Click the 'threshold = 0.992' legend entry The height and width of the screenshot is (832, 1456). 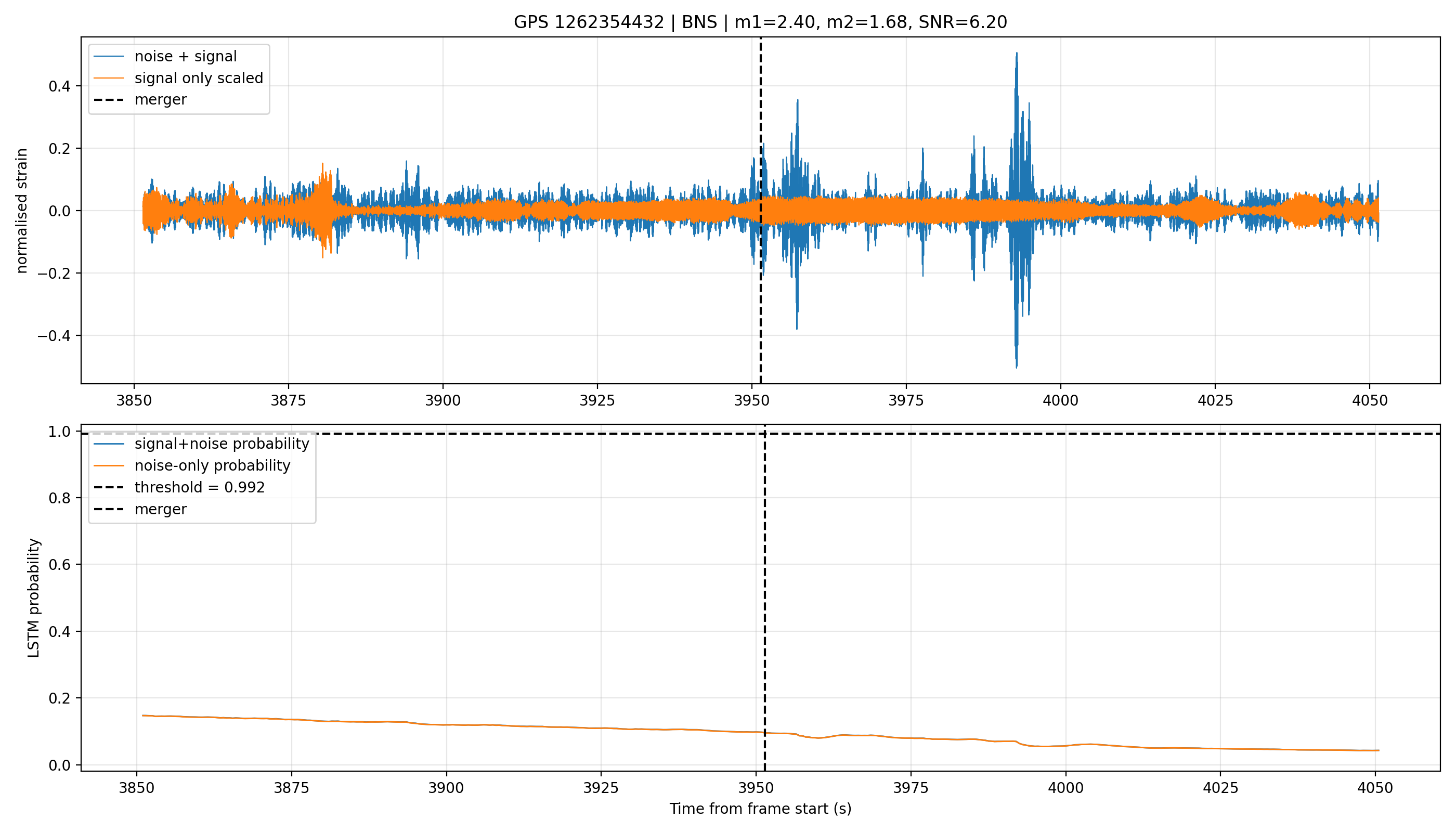[x=179, y=487]
